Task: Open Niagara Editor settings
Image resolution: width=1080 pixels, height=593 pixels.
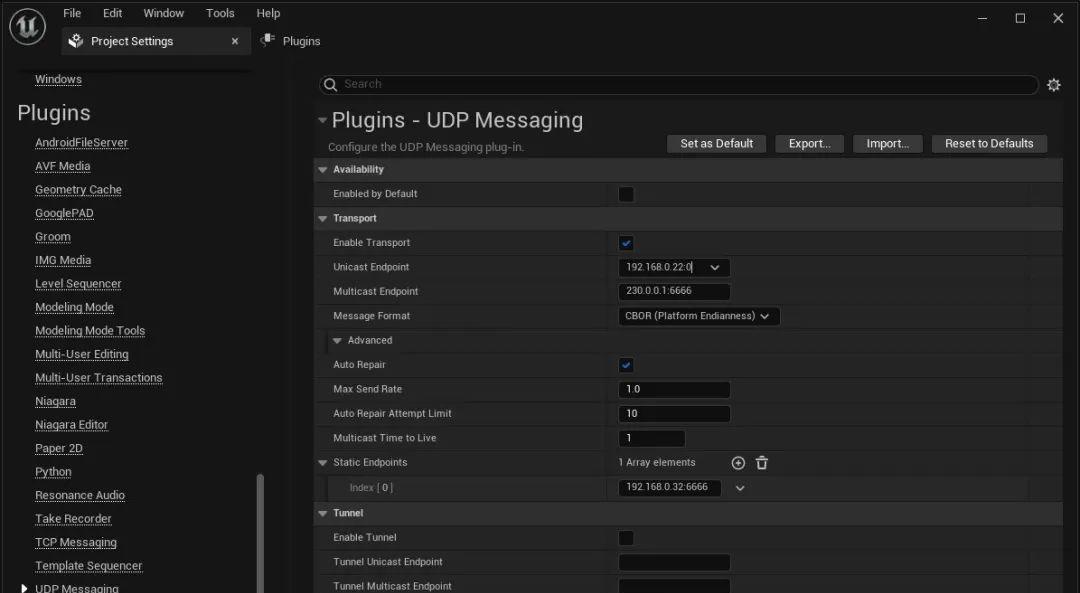Action: (72, 424)
